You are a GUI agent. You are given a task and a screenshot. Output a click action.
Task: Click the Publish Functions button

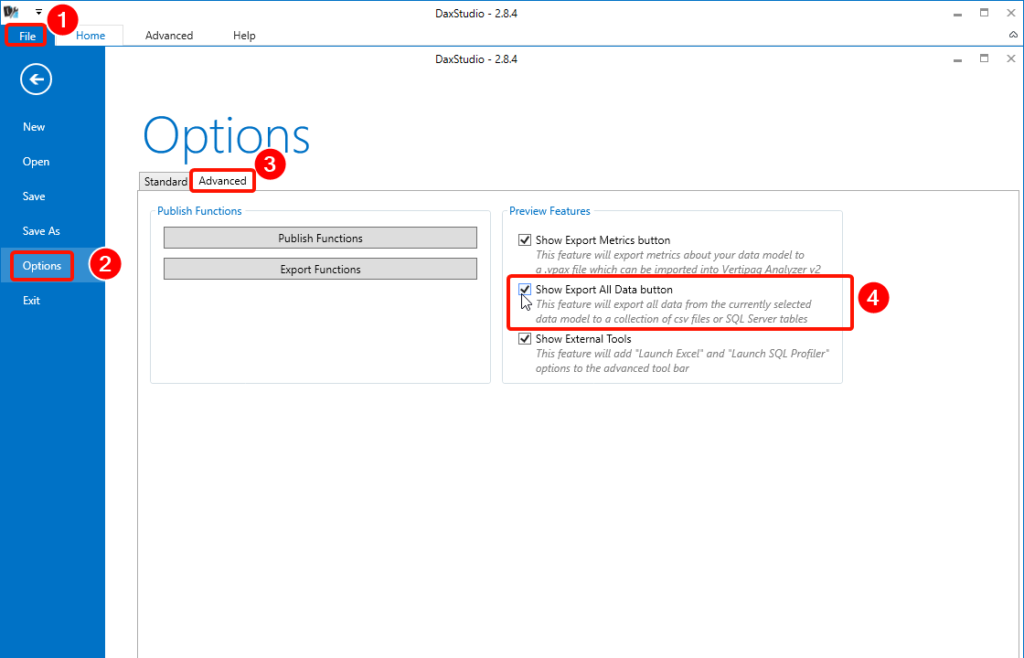pos(320,238)
